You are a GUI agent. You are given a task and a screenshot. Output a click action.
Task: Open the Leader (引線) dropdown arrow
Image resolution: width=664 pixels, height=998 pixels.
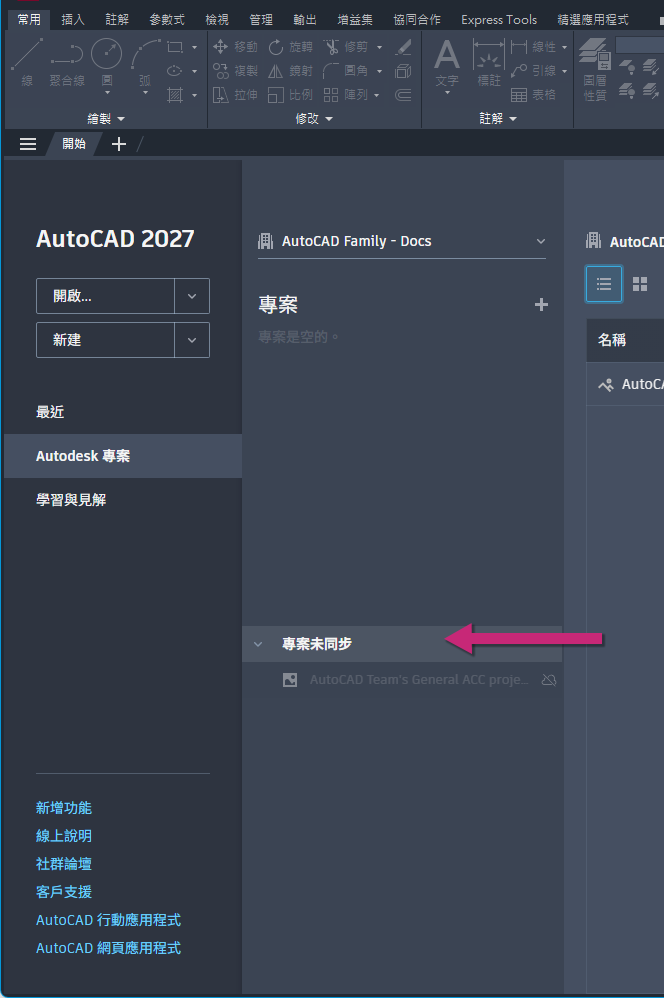[x=565, y=71]
